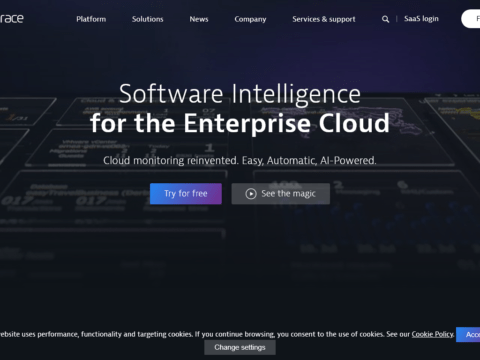Click the Dynatrace logo in header
The height and width of the screenshot is (360, 480).
12,19
